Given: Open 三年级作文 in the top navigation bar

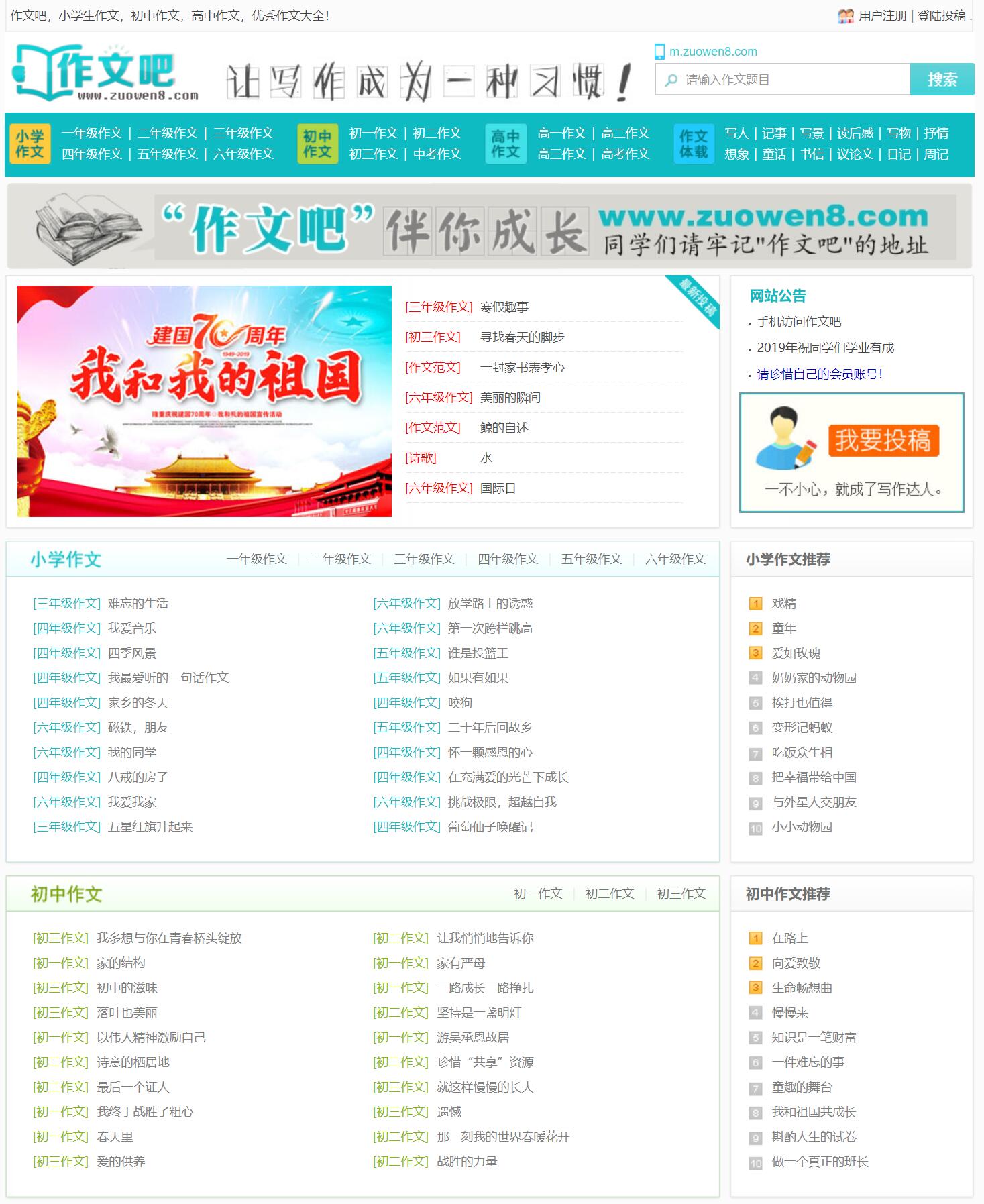Looking at the screenshot, I should (x=243, y=133).
